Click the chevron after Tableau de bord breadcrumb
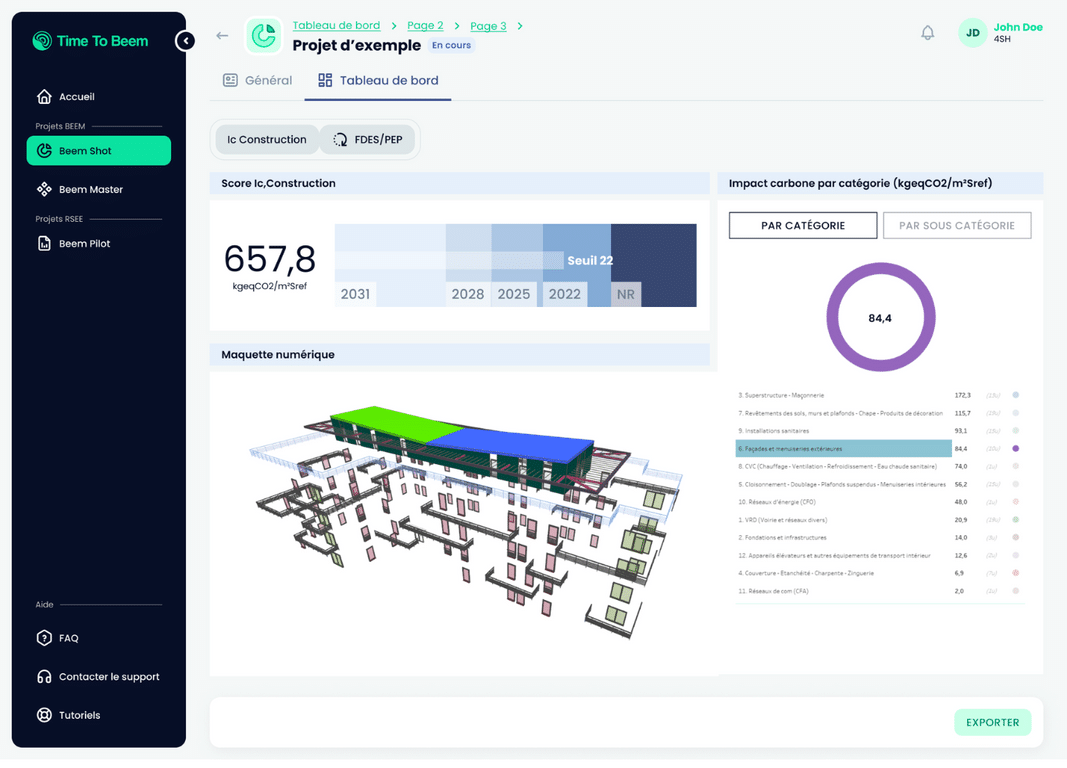This screenshot has width=1067, height=768. coord(394,26)
